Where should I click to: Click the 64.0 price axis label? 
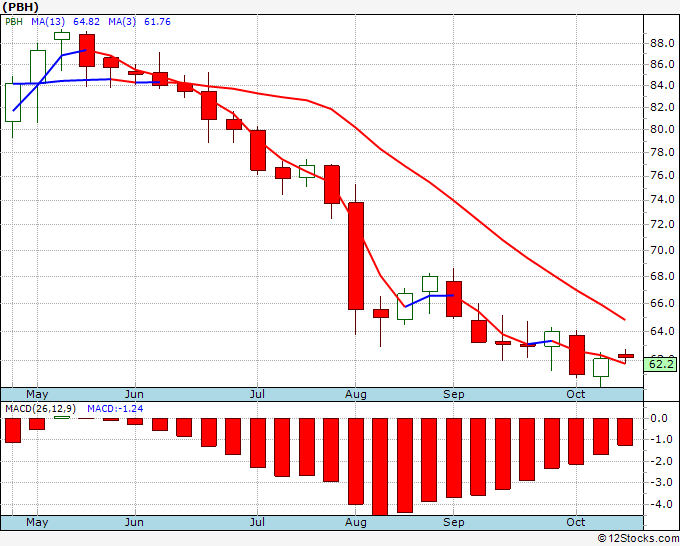coord(662,331)
